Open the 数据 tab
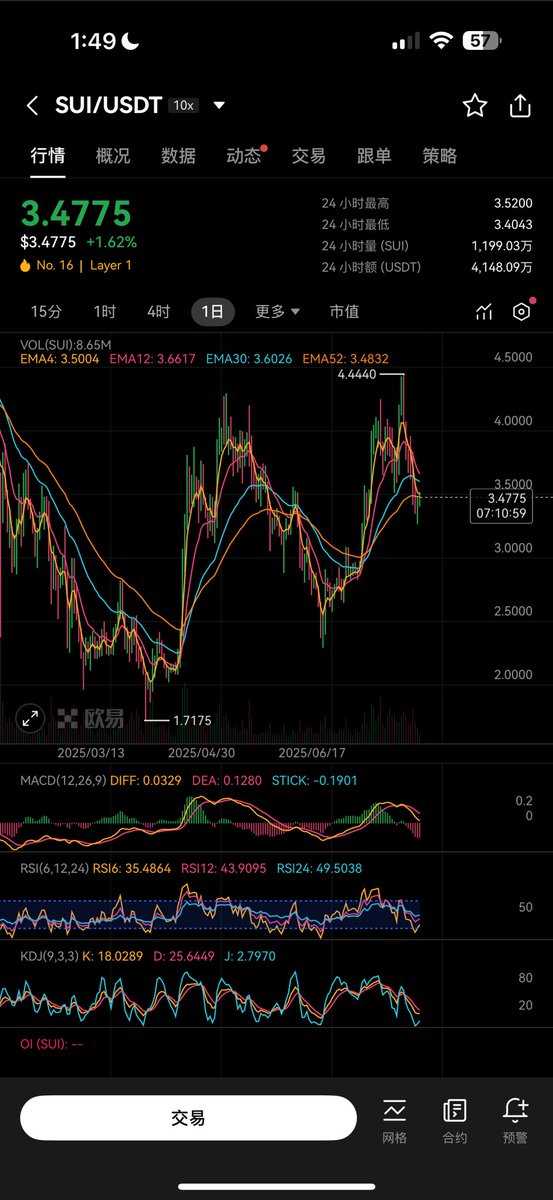 click(178, 156)
